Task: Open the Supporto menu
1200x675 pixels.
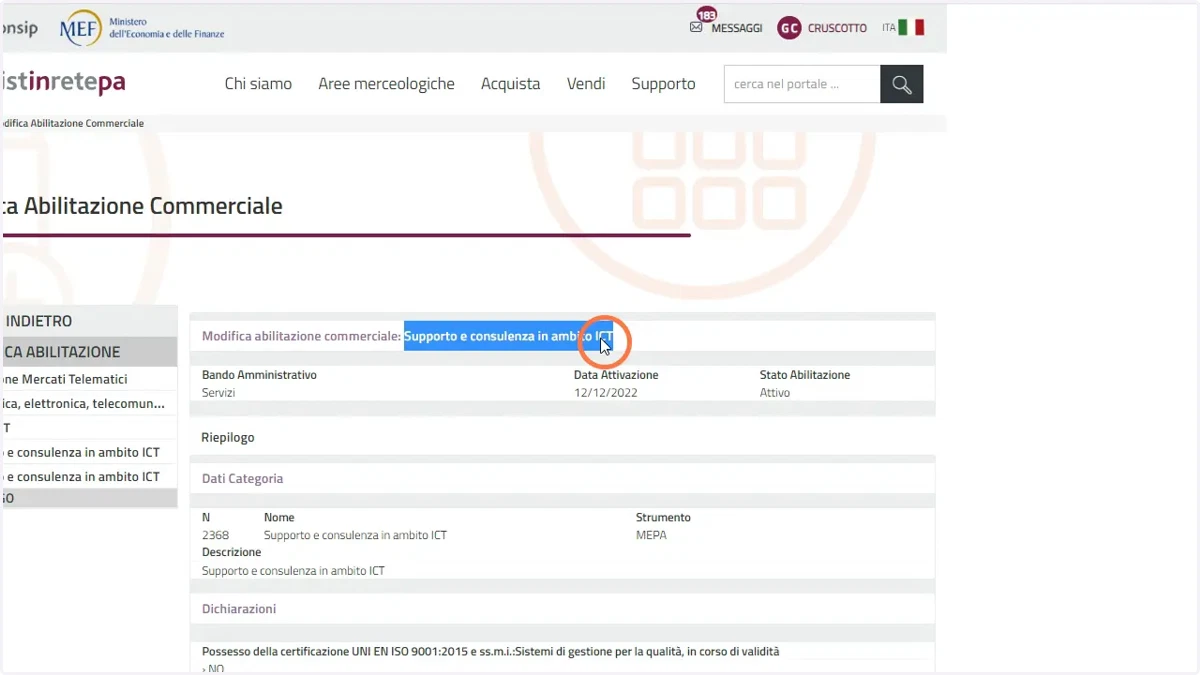Action: (663, 84)
